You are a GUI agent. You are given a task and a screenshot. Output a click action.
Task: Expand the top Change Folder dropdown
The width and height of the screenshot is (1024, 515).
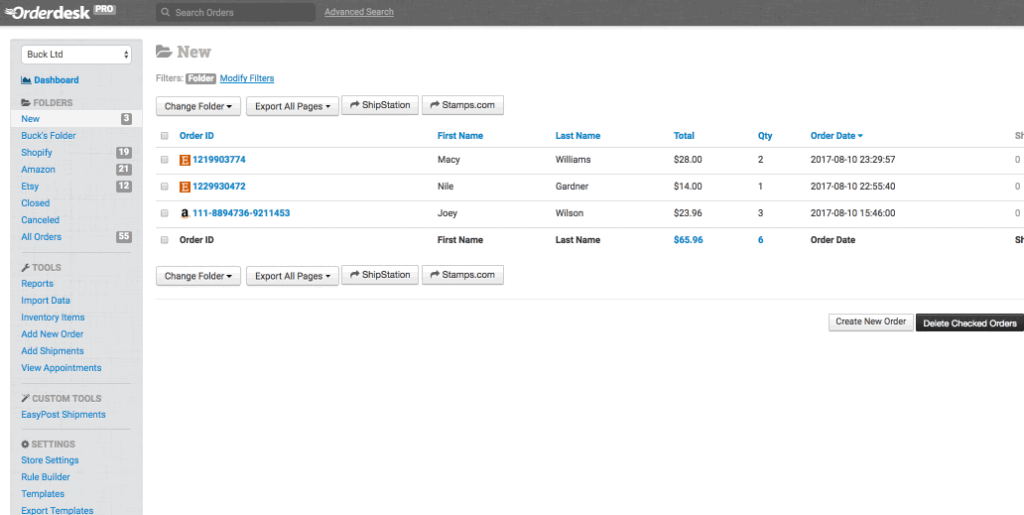(198, 106)
